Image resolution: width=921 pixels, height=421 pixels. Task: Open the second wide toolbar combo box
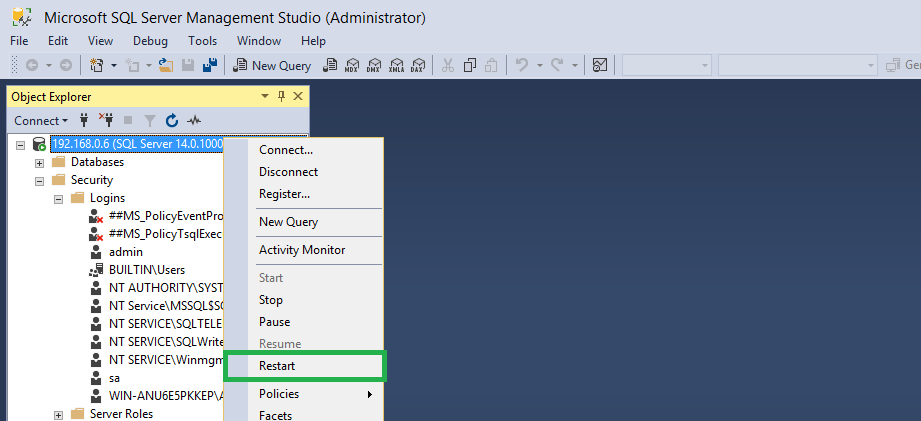[x=798, y=65]
